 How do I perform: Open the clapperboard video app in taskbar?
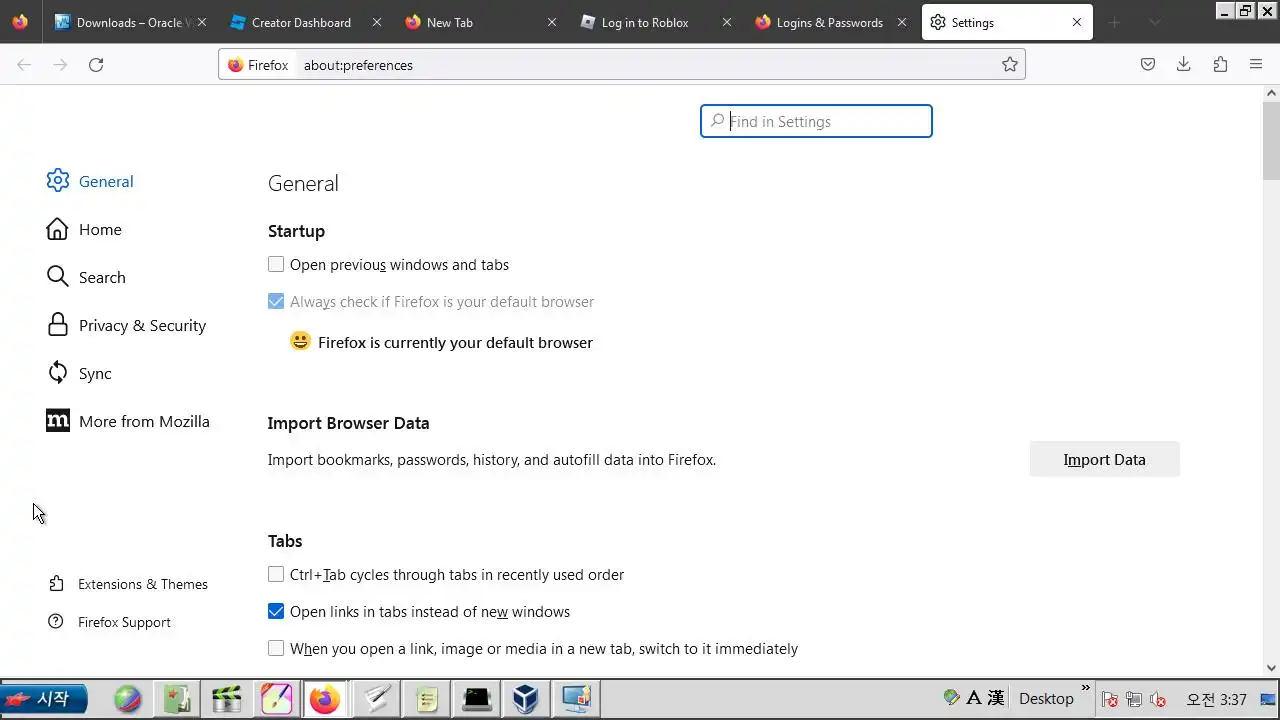click(x=227, y=699)
